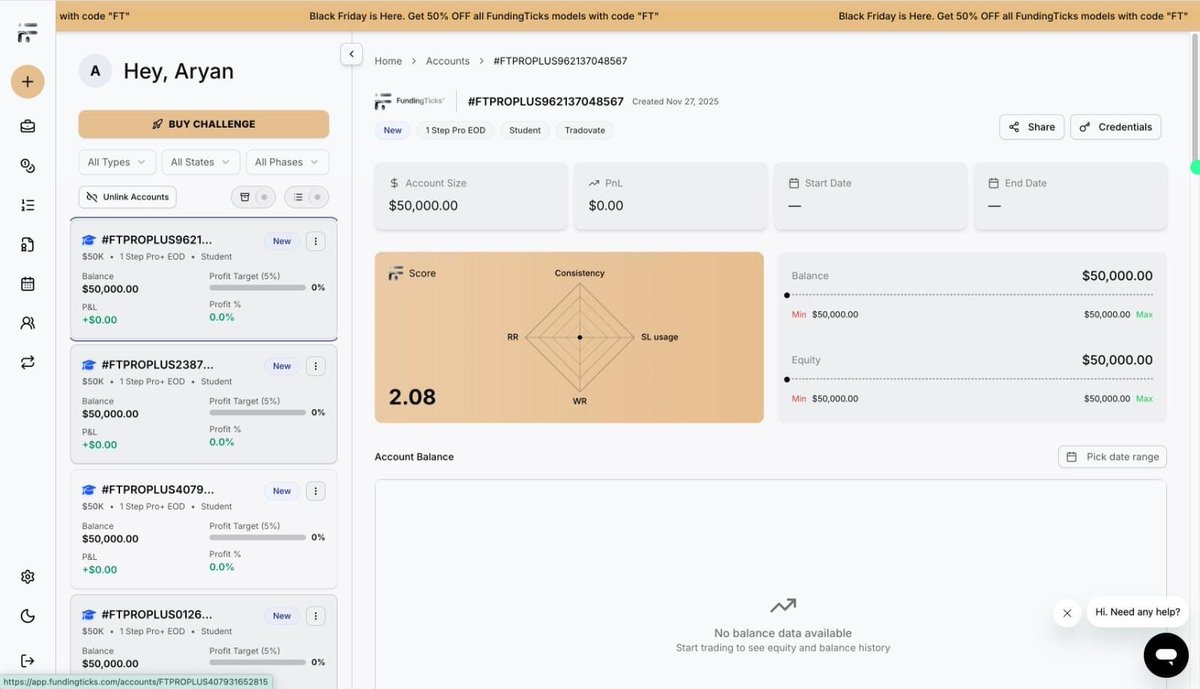
Task: Open the chat support bubble icon
Action: click(x=1166, y=655)
